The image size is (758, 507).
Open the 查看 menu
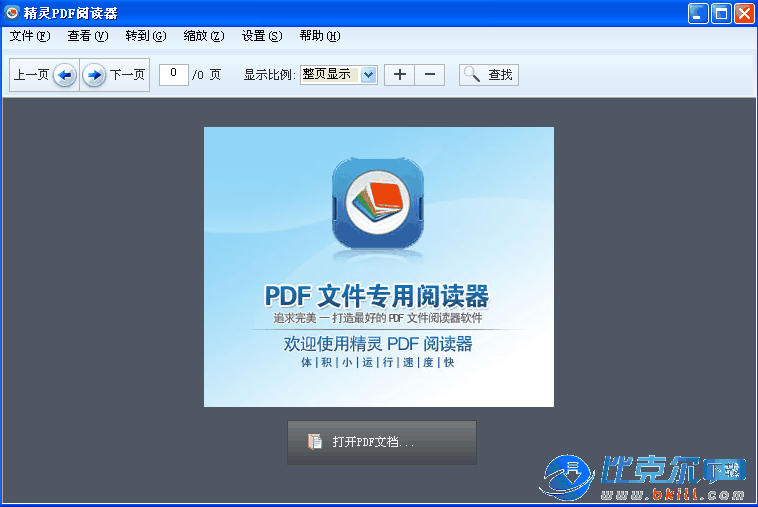(x=87, y=36)
